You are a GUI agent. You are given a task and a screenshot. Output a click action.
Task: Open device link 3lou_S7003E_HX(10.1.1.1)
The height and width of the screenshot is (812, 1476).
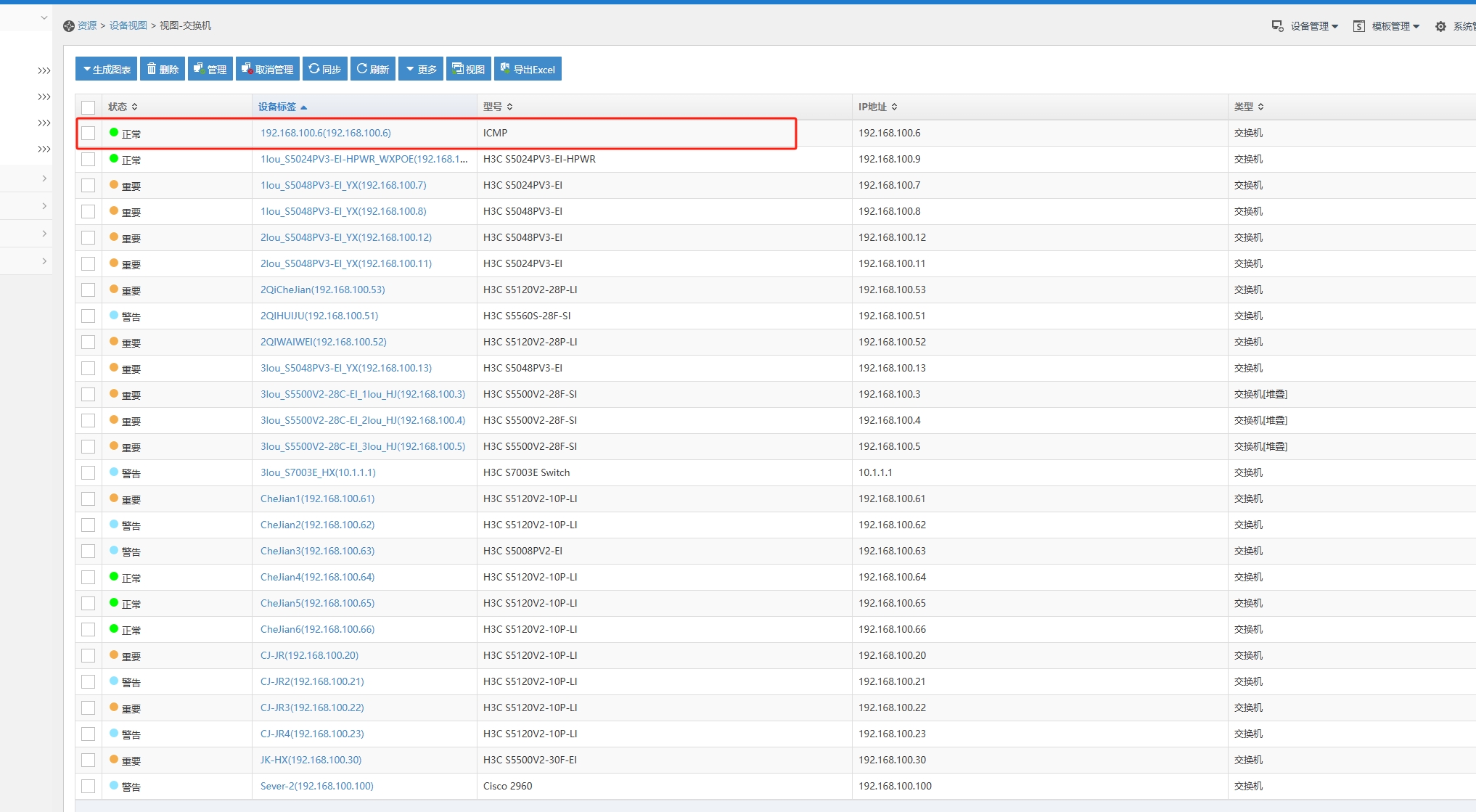(x=318, y=472)
